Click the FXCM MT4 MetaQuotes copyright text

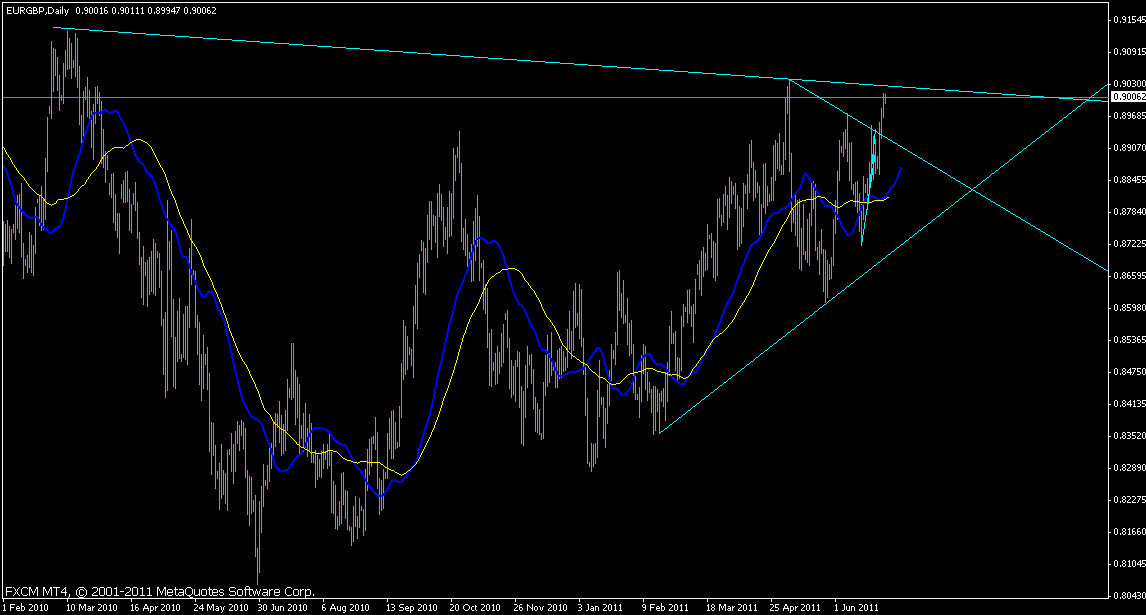coord(160,591)
